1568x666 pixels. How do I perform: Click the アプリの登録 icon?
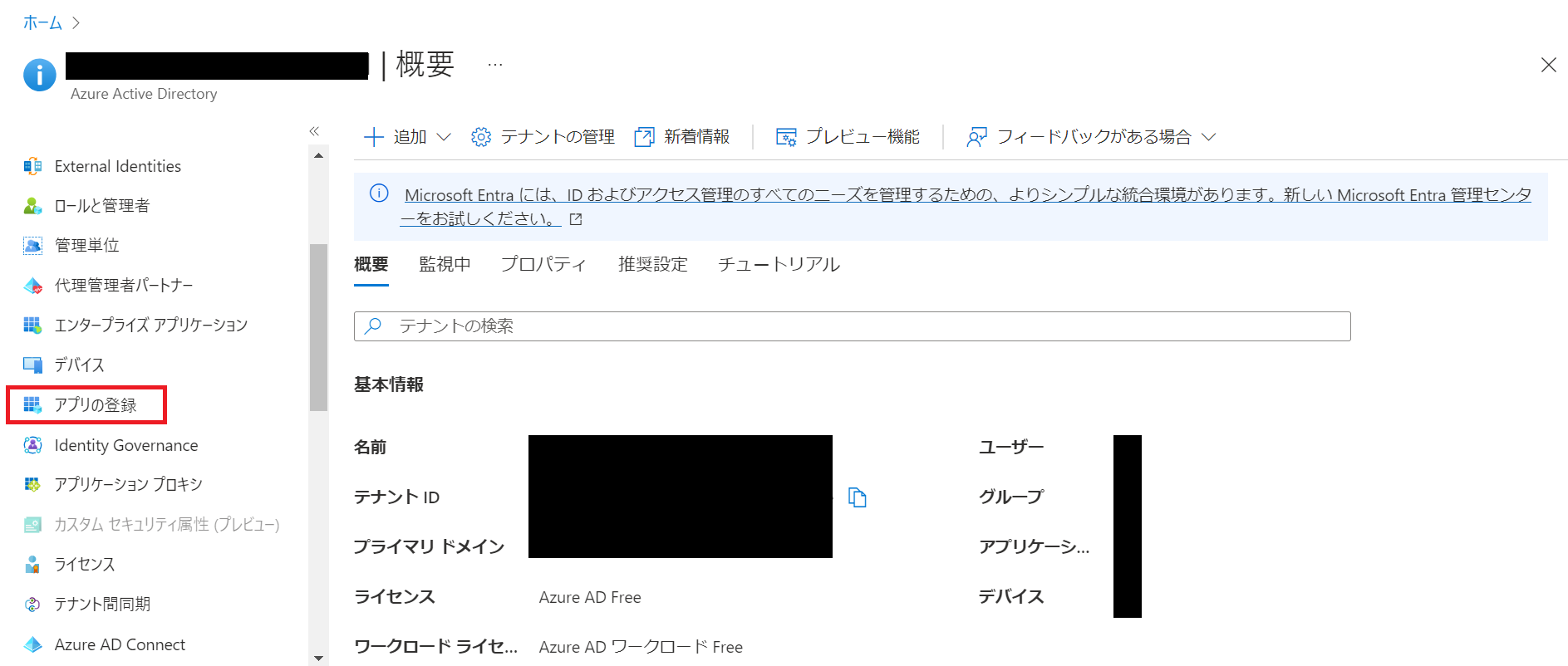32,404
